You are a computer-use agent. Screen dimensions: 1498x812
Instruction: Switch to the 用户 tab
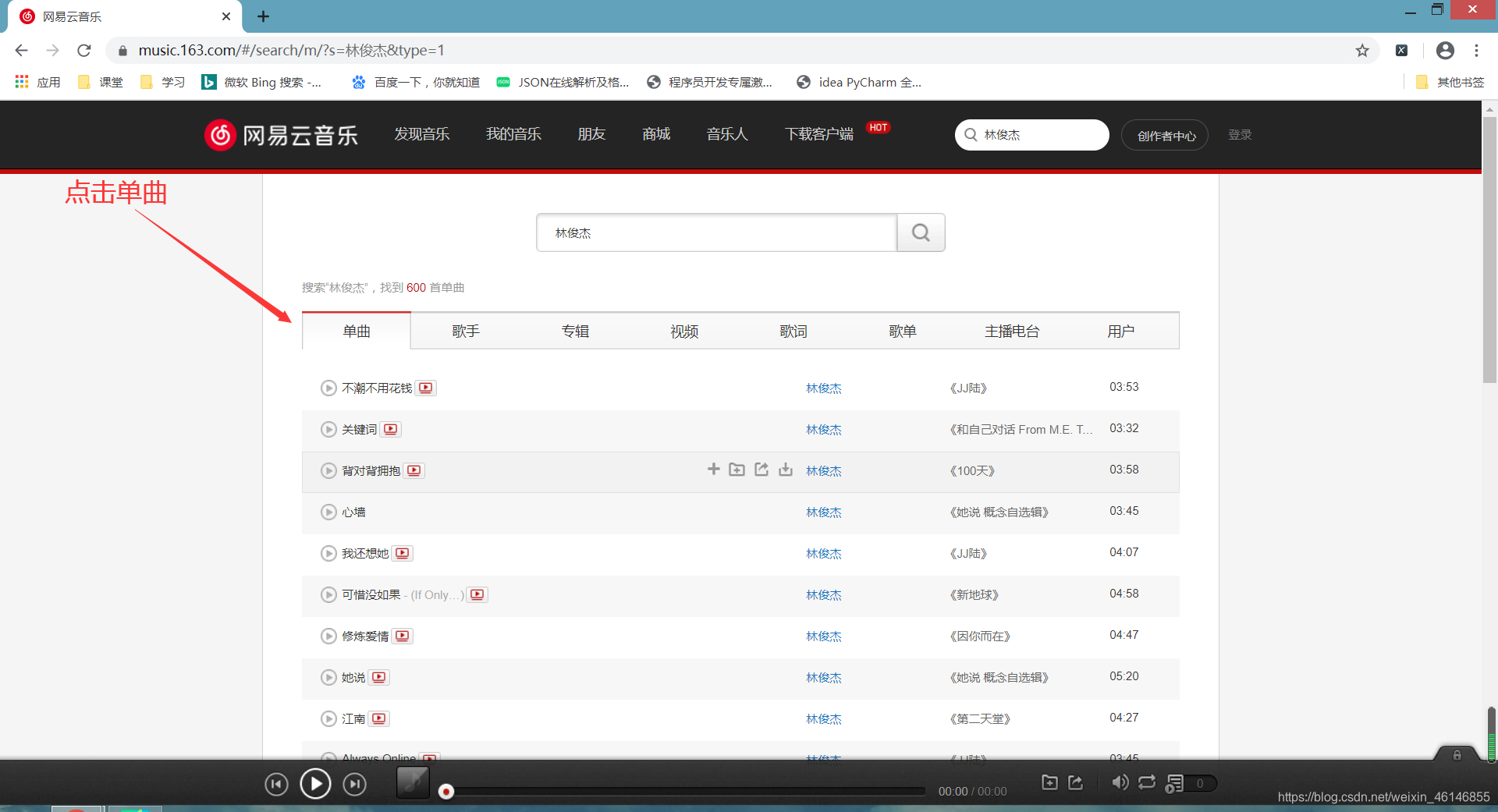pyautogui.click(x=1121, y=331)
